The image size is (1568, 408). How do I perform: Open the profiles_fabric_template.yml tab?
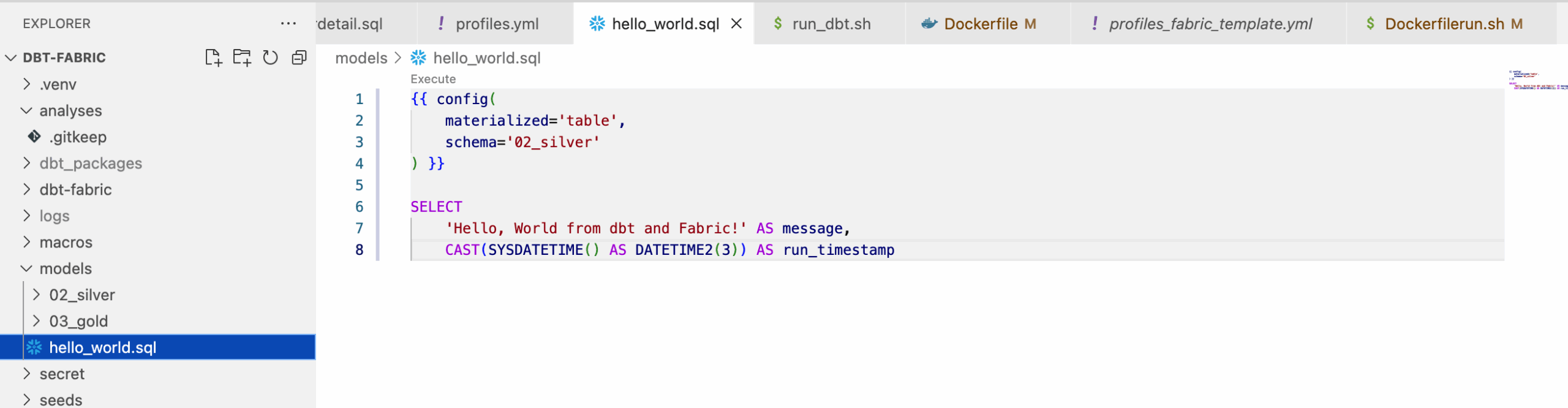click(1210, 24)
